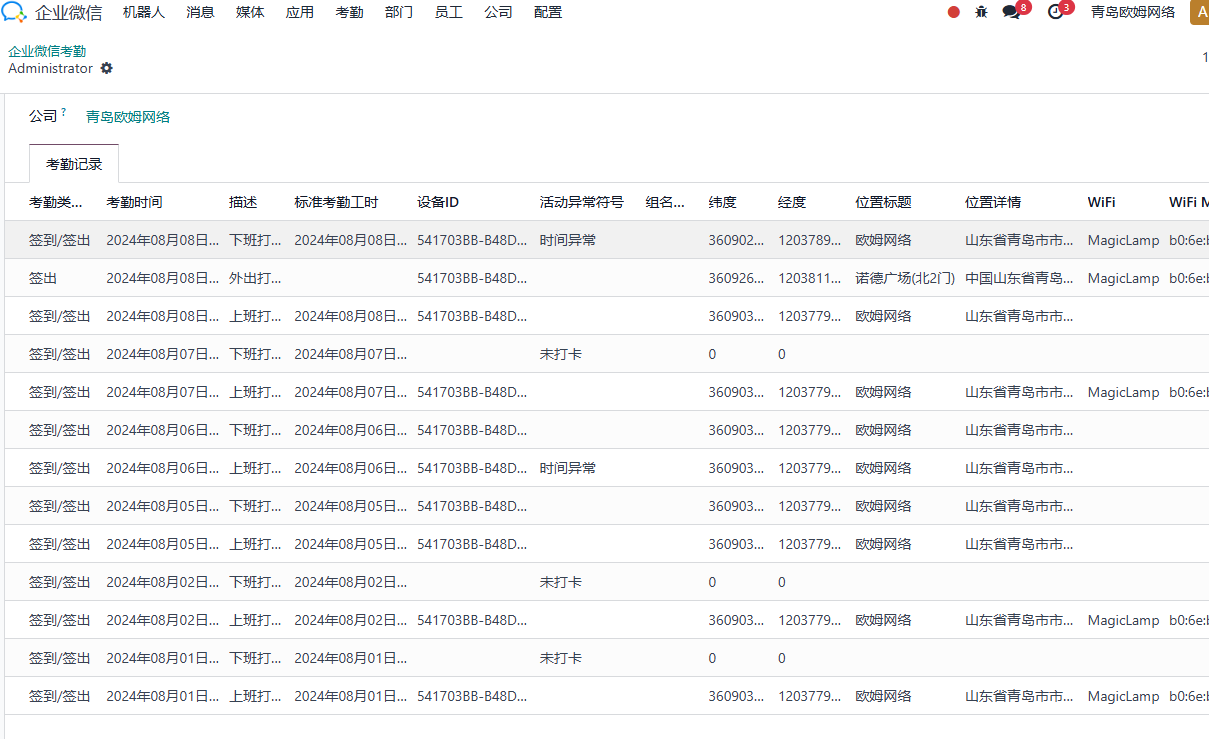Open the 青岛欧姆网络 company field link

pyautogui.click(x=128, y=117)
